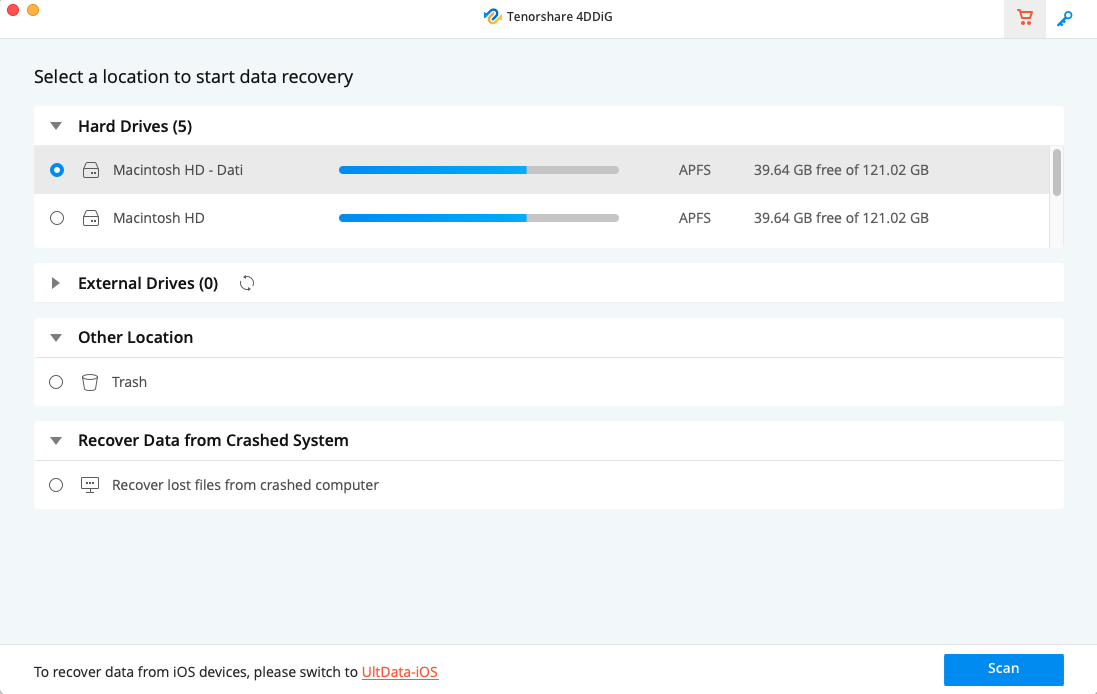Click the Macintosh HD - Dati storage usage bar

pyautogui.click(x=478, y=170)
